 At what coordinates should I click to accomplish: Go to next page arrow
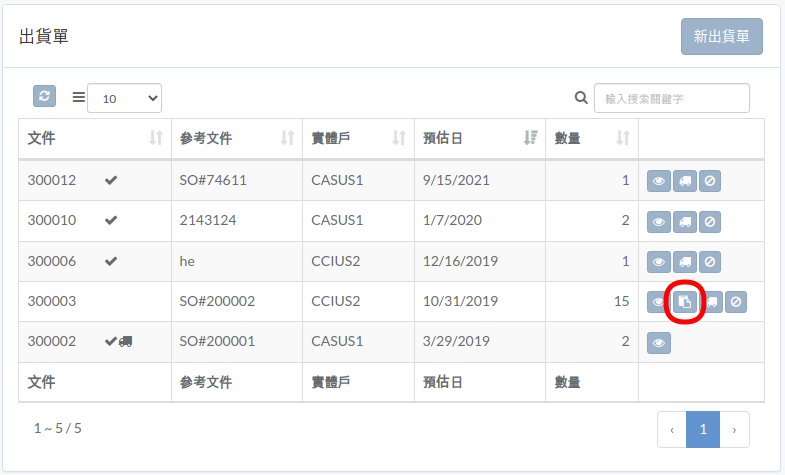[x=734, y=429]
